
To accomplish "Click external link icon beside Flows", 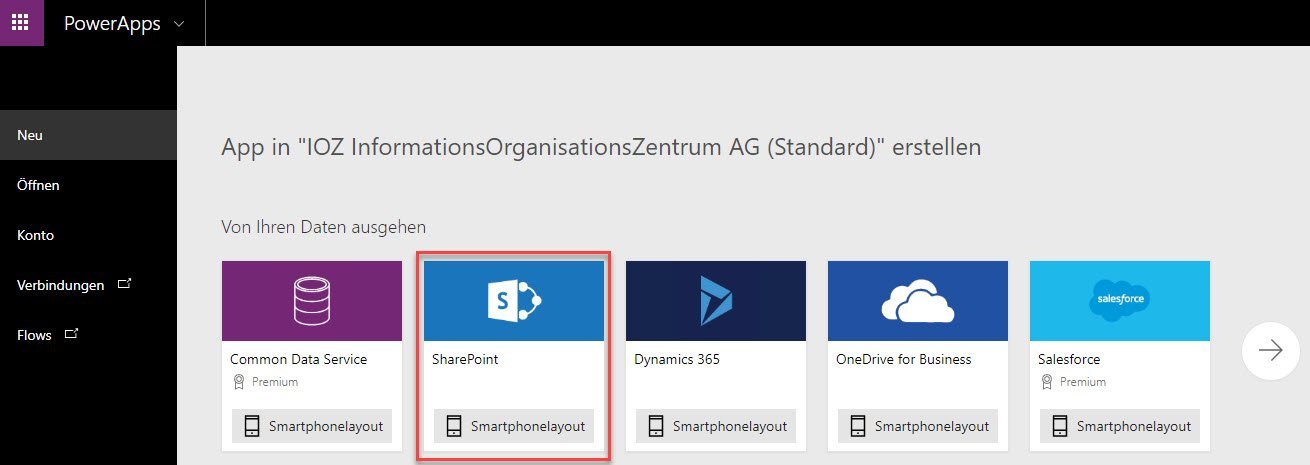I will 72,334.
